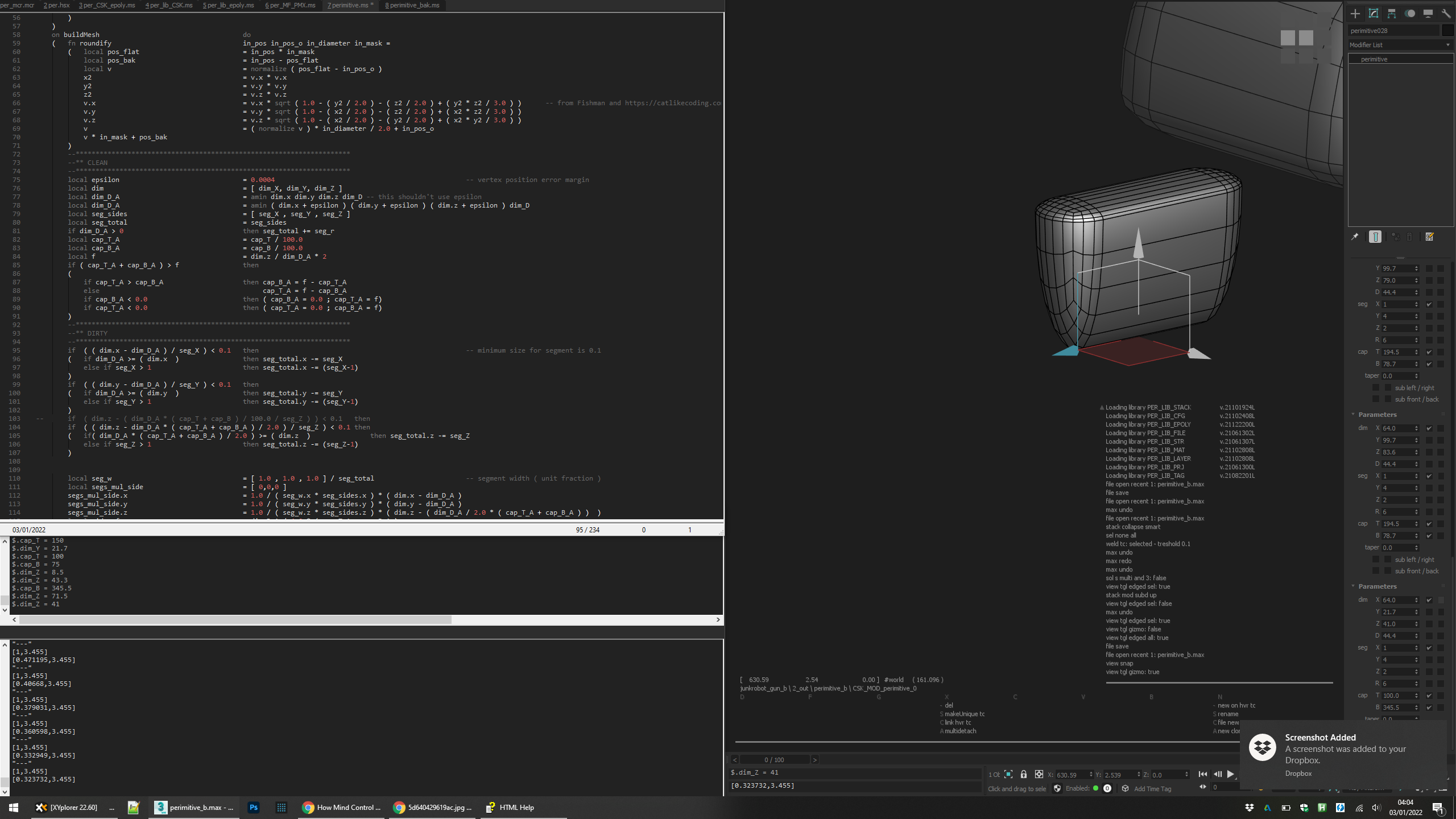Click the shield icon before Enabled label
Image resolution: width=1456 pixels, height=819 pixels.
click(1057, 788)
